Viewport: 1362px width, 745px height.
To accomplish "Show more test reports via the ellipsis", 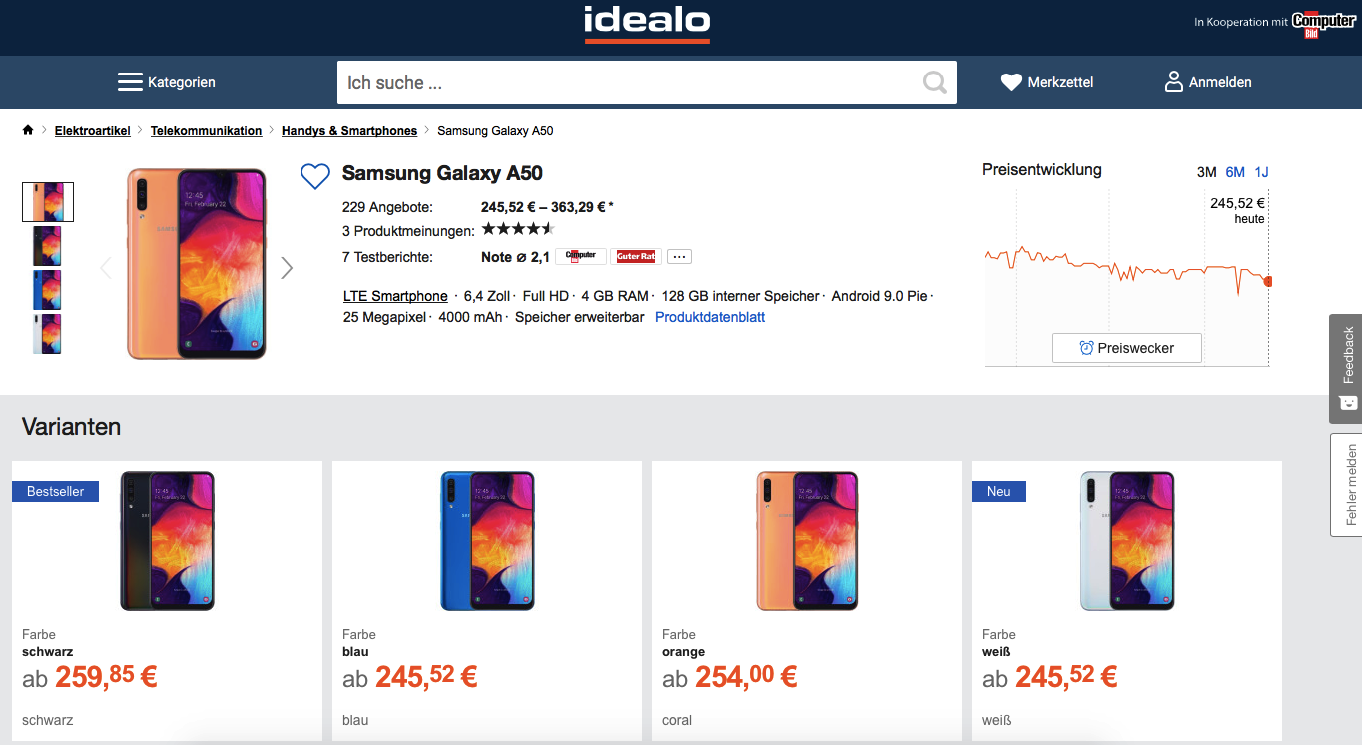I will pos(679,256).
